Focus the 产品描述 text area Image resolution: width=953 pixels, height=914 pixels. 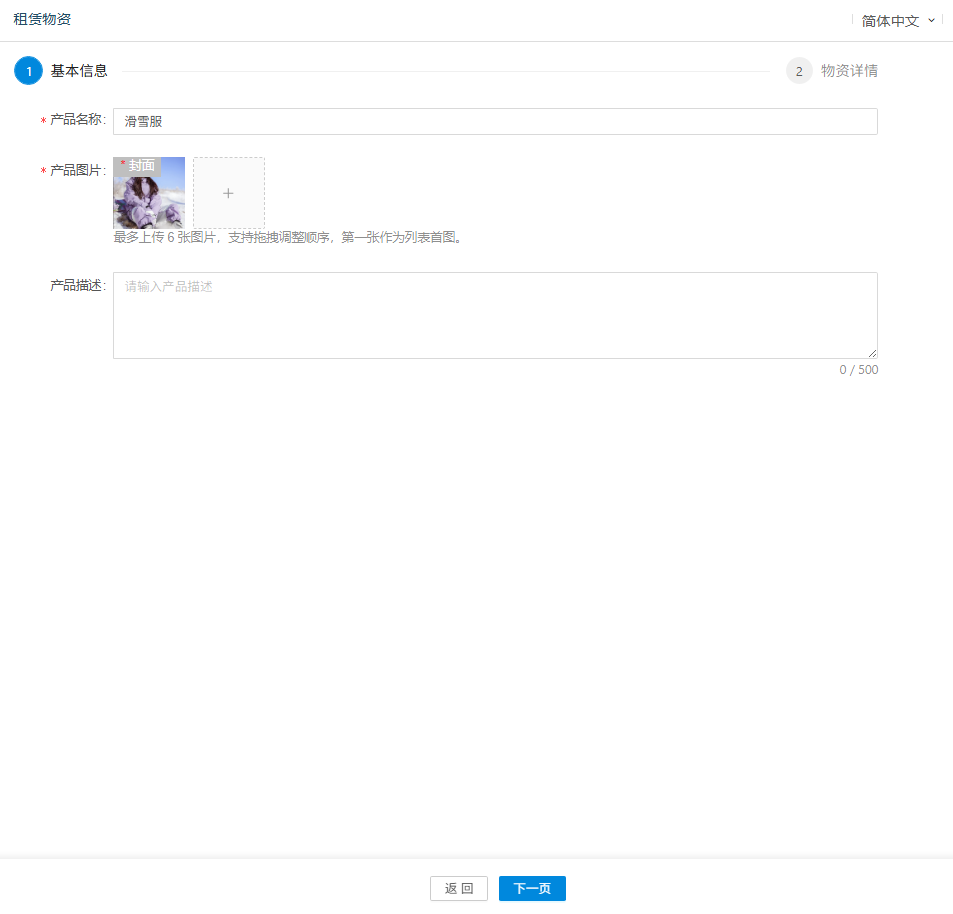pyautogui.click(x=495, y=315)
